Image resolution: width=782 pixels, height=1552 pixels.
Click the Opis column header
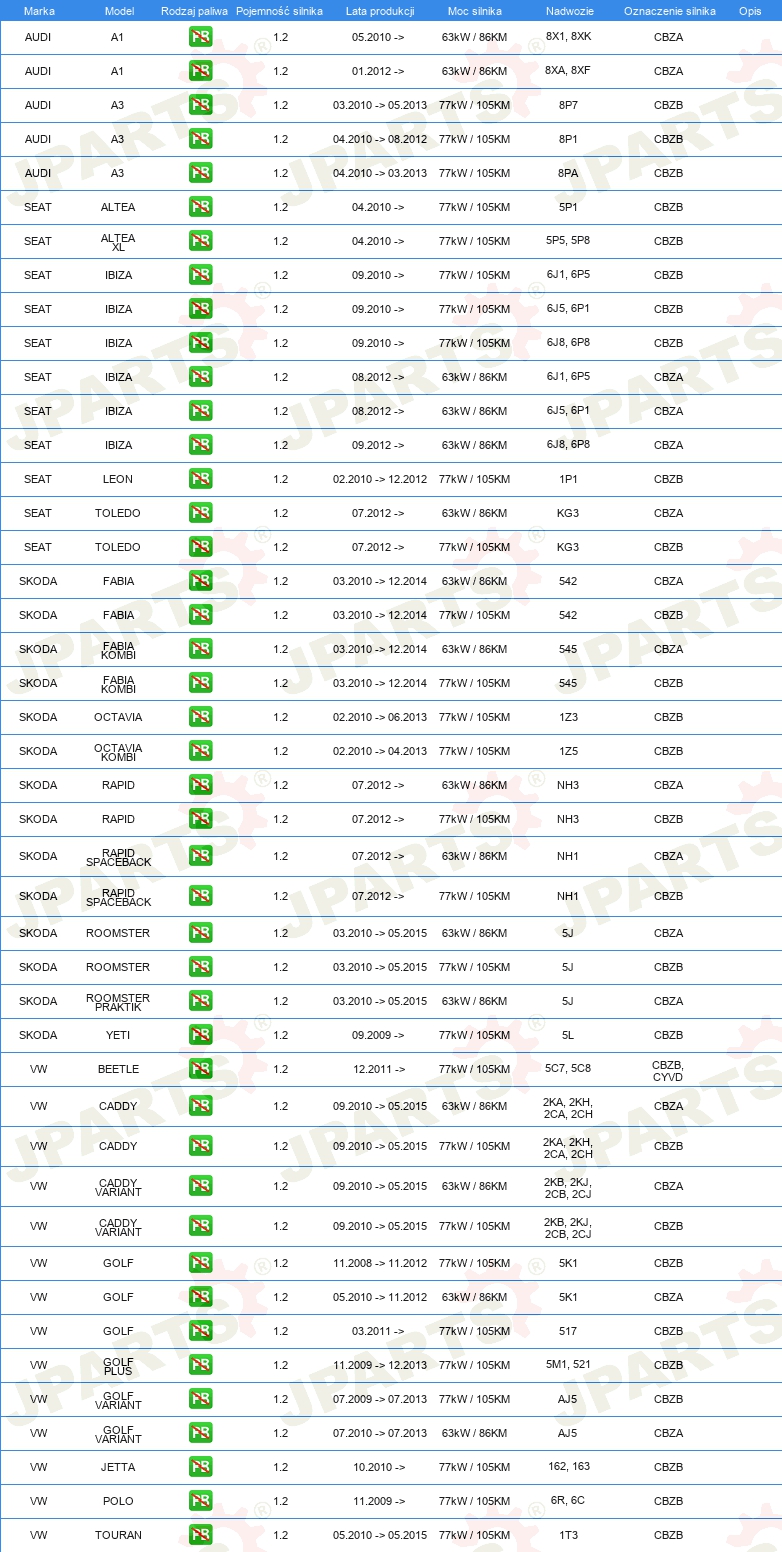(x=750, y=11)
